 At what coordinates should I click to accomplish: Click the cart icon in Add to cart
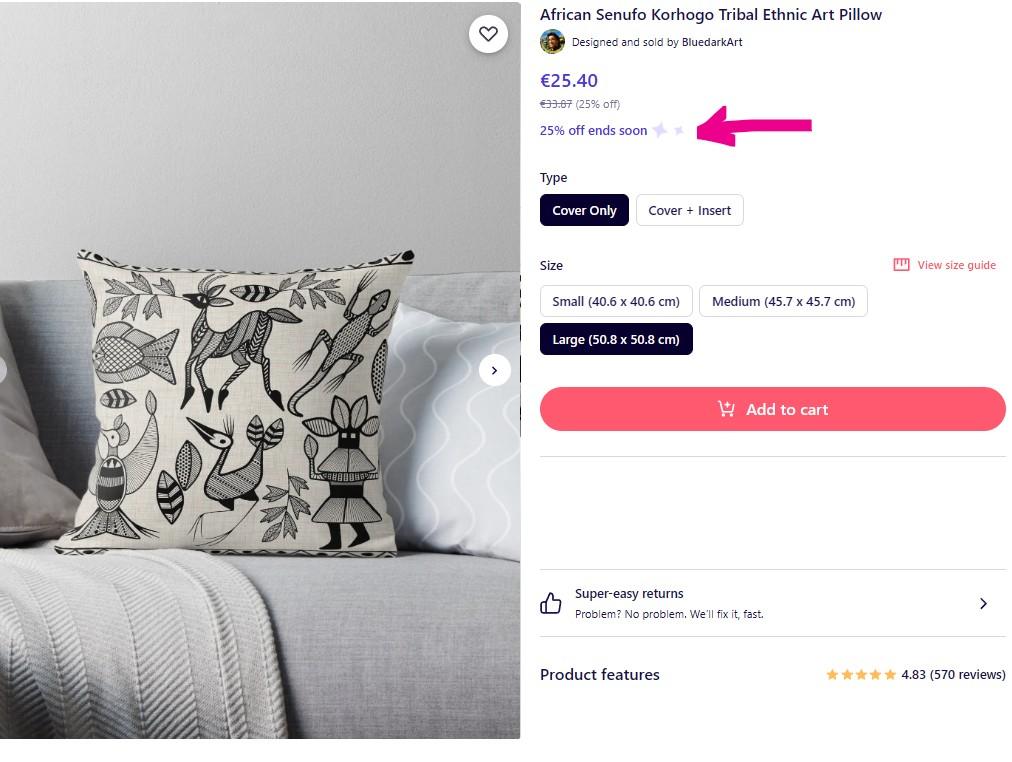click(x=726, y=409)
